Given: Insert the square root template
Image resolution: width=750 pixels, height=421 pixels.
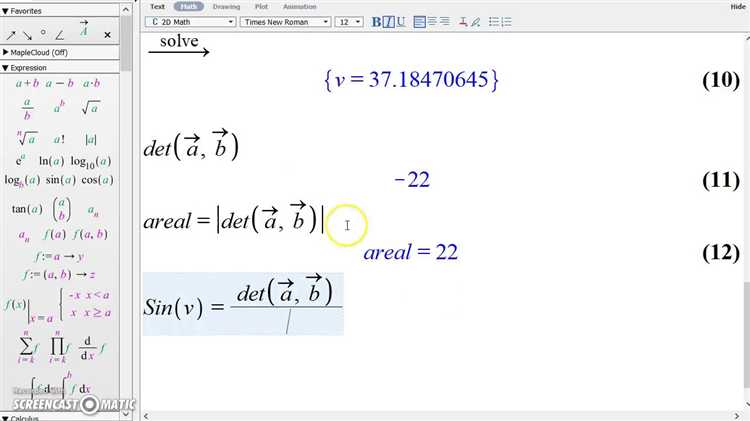Looking at the screenshot, I should 90,108.
